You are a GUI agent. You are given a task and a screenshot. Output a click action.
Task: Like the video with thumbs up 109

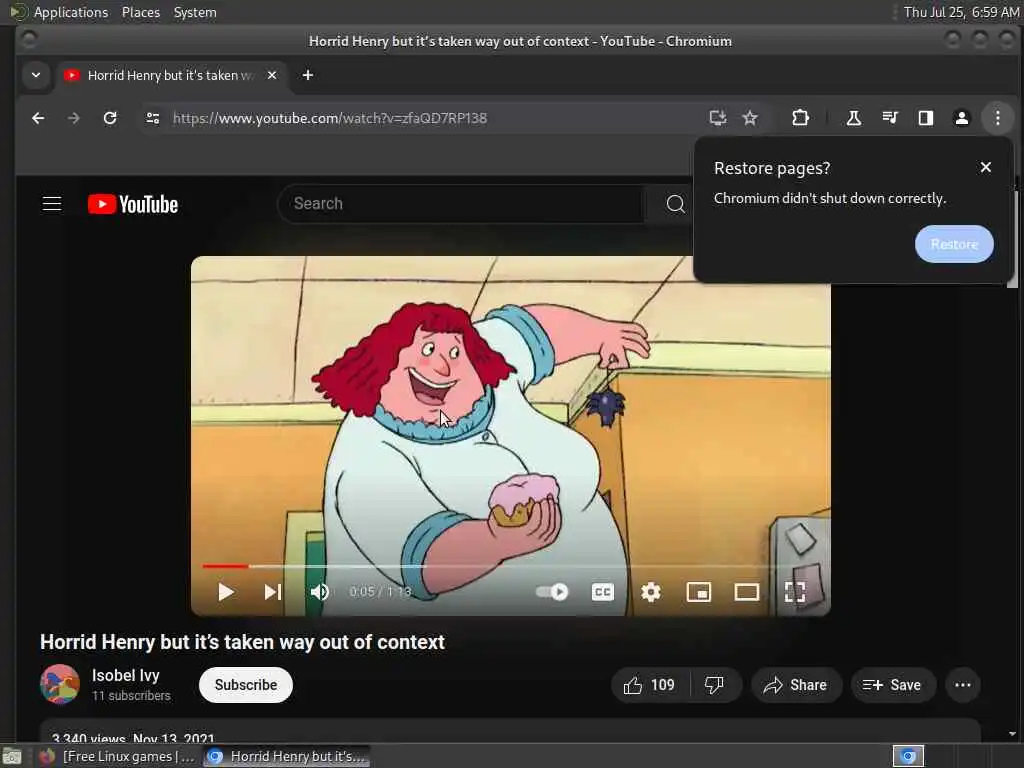pos(649,685)
